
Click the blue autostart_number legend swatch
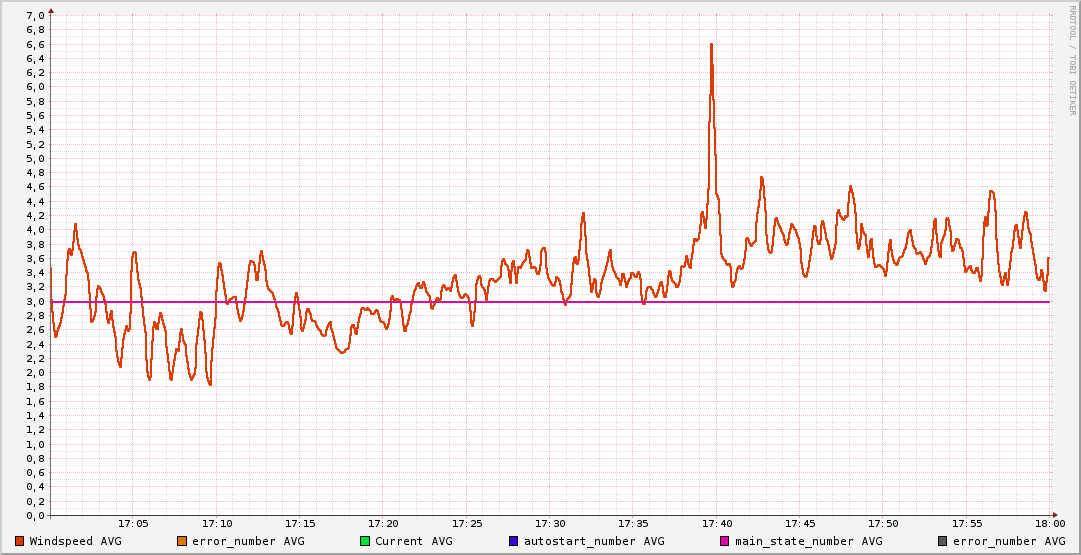(x=514, y=541)
